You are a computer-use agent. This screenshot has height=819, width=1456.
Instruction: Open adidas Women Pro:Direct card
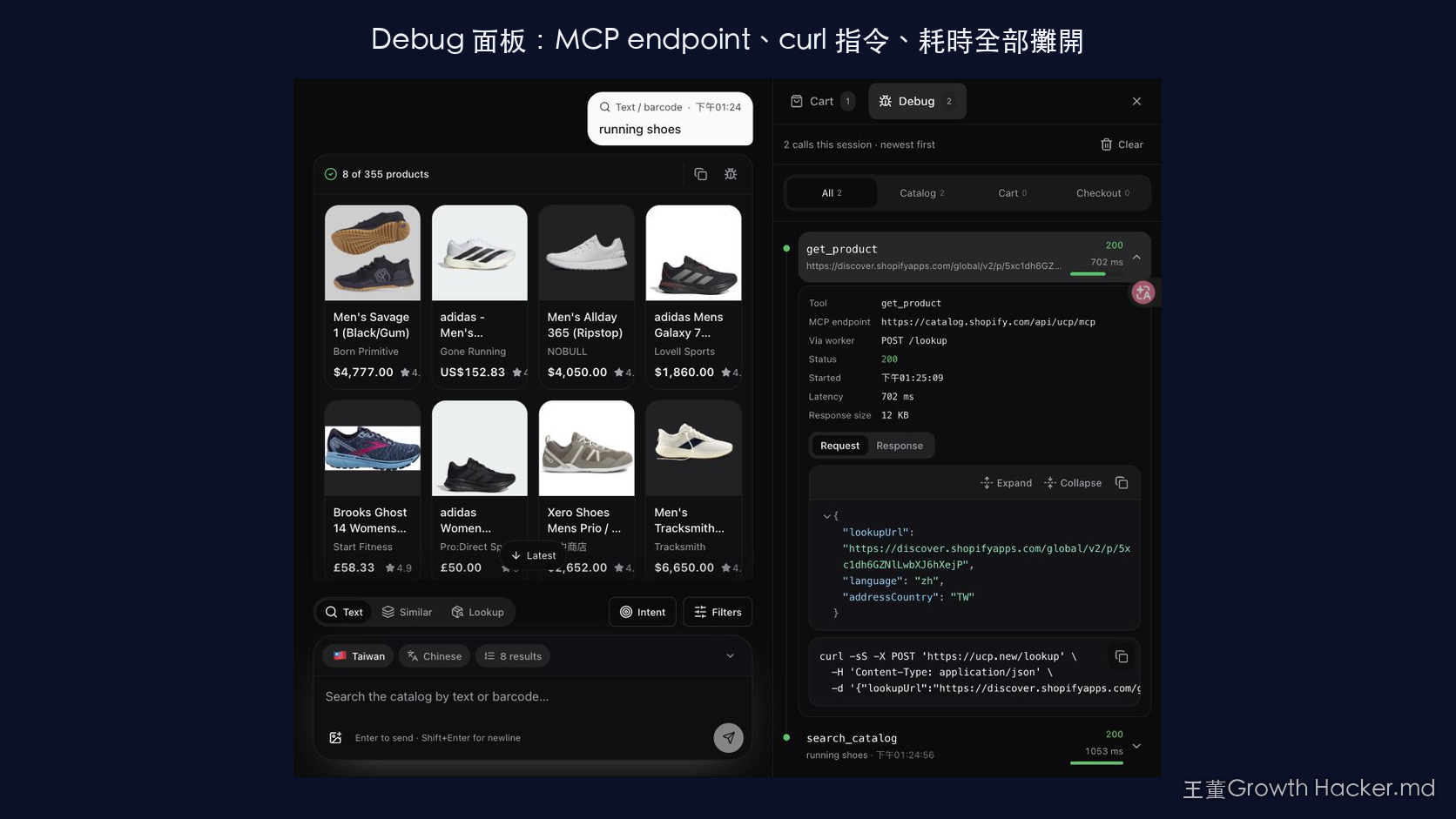coord(480,490)
